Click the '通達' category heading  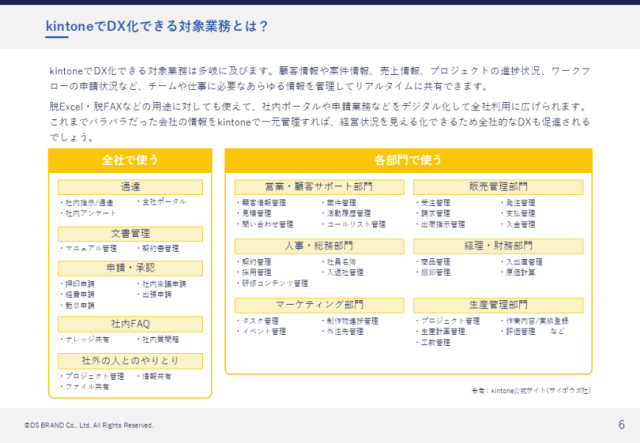[x=130, y=187]
